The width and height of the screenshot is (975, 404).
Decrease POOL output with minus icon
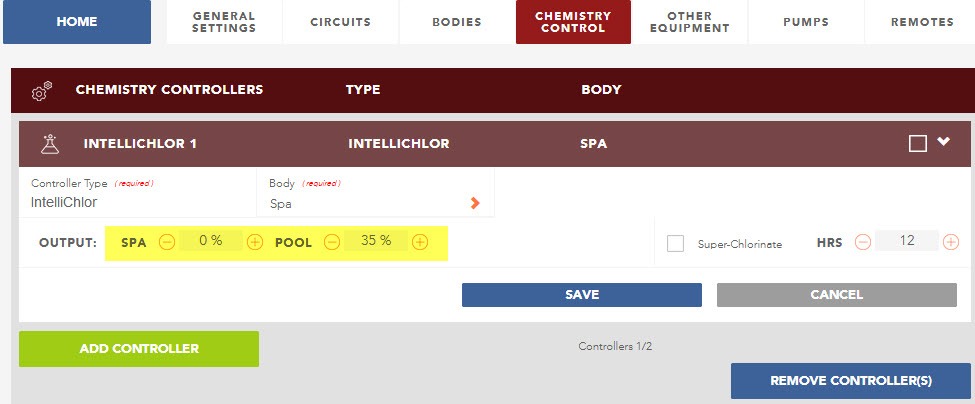pyautogui.click(x=332, y=242)
